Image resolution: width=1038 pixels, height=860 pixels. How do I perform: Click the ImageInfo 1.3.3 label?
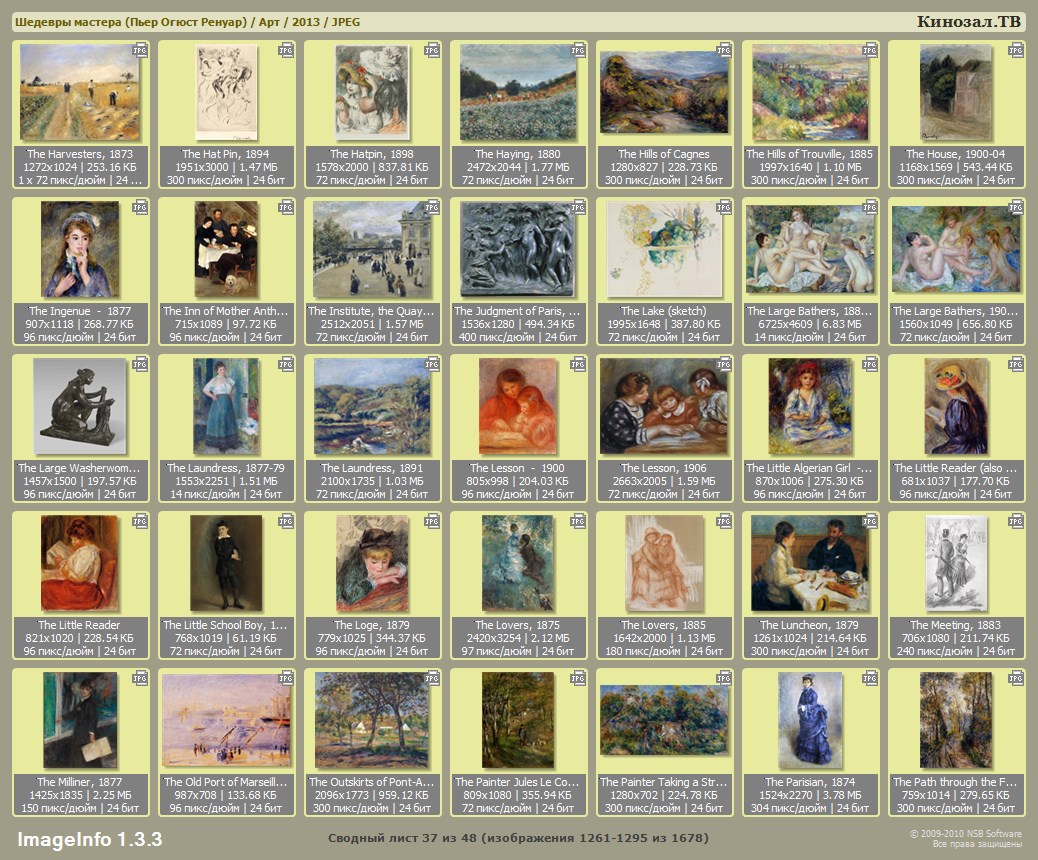point(89,839)
